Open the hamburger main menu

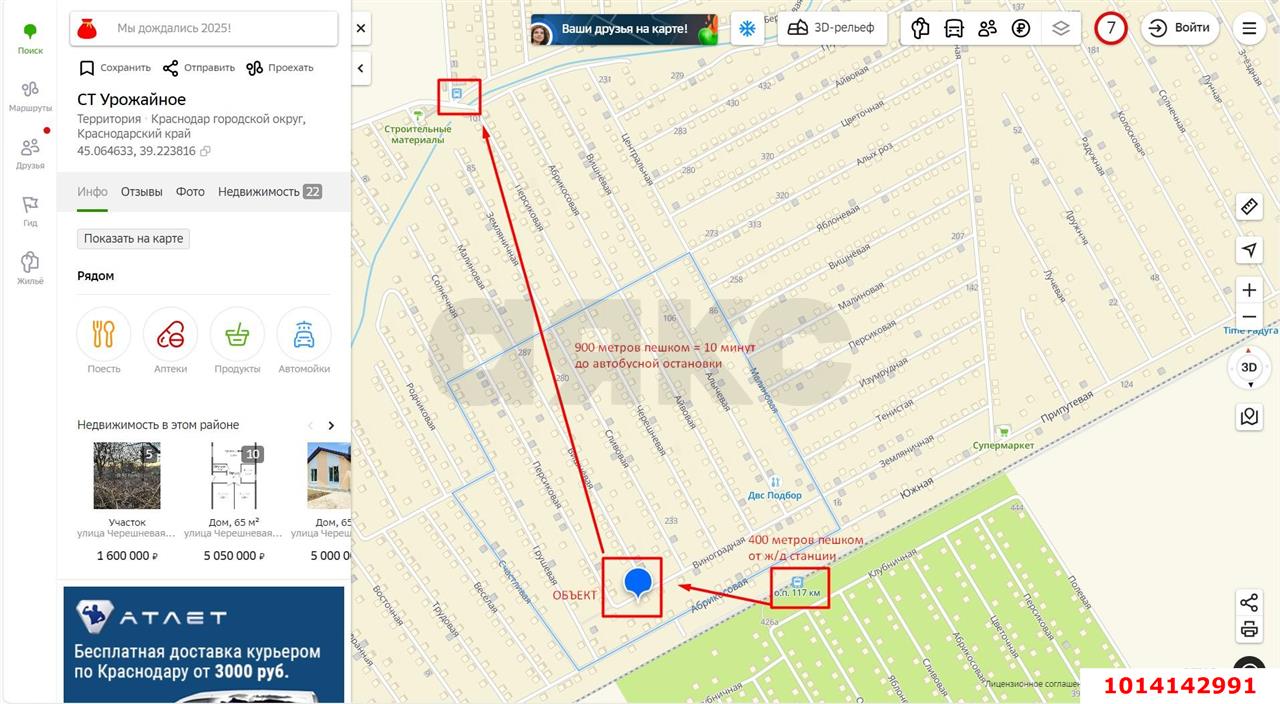tap(1249, 28)
